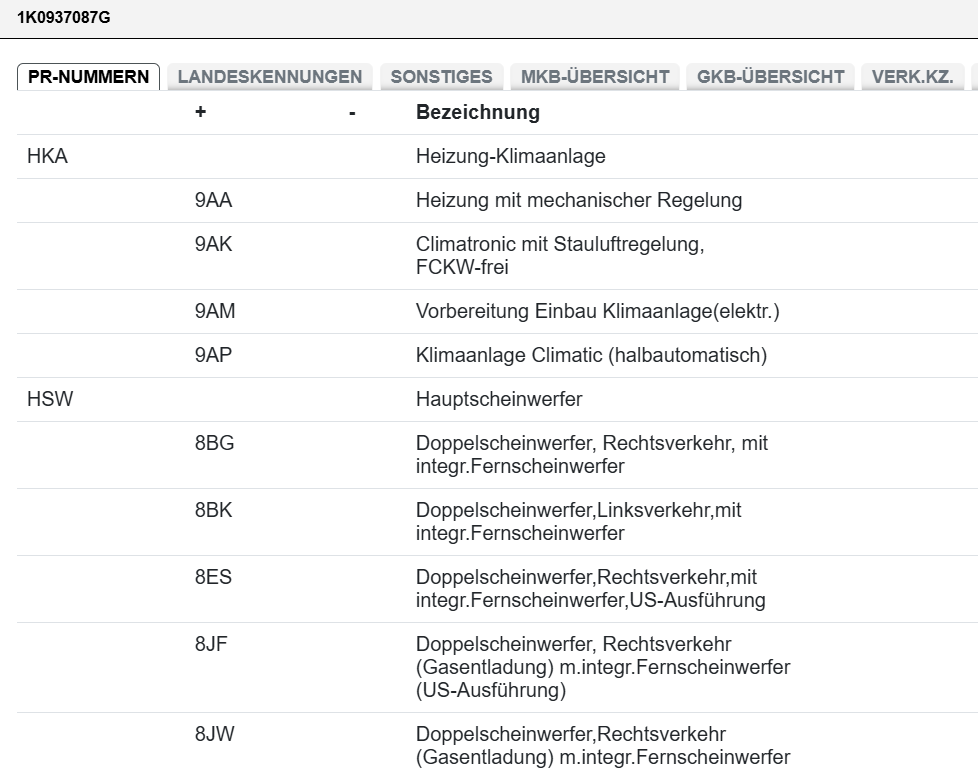Image resolution: width=978 pixels, height=777 pixels.
Task: Switch to the LANDESKENNUNGEN tab
Action: click(x=268, y=76)
